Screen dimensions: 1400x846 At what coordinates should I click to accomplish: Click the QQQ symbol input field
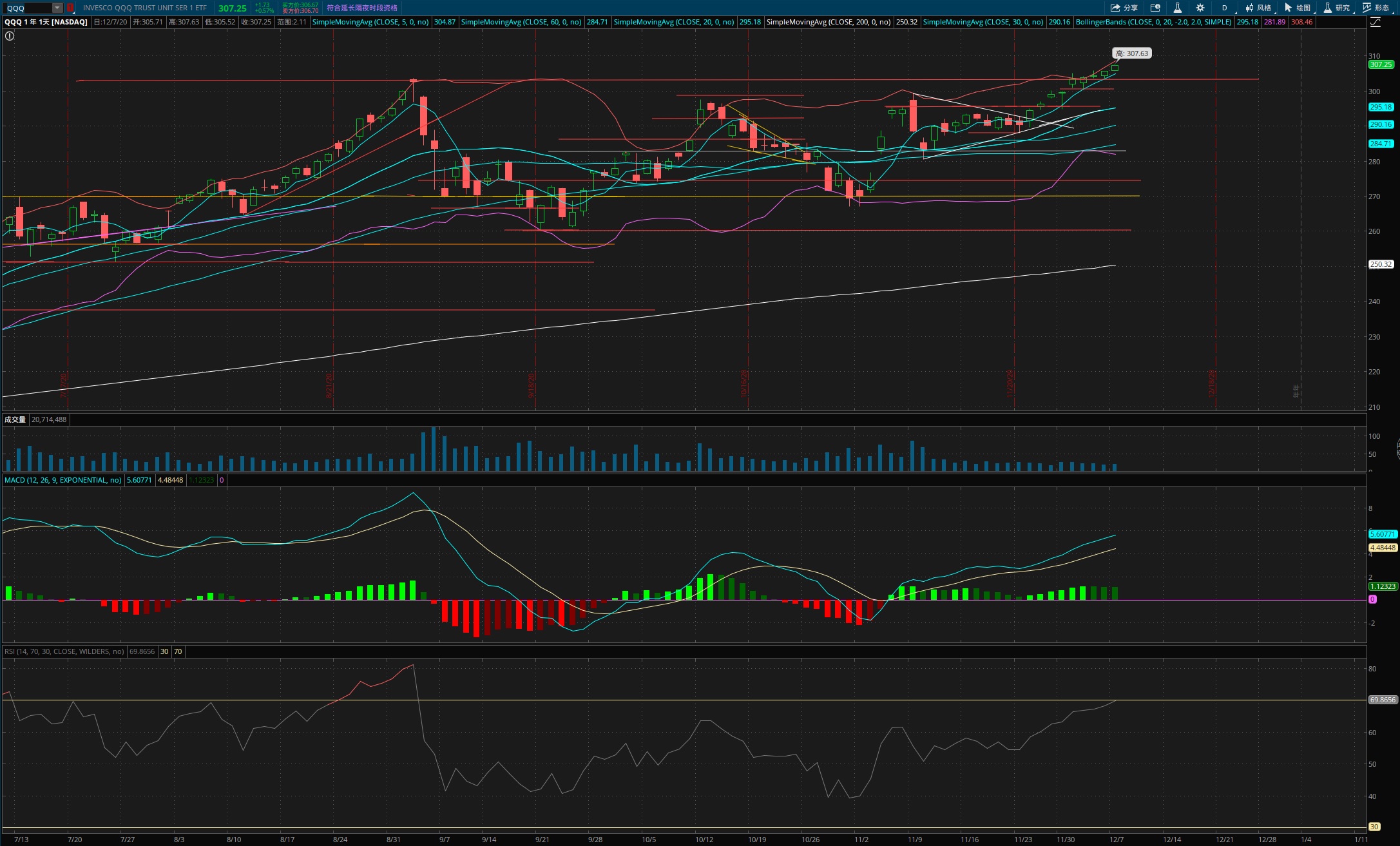[x=28, y=8]
